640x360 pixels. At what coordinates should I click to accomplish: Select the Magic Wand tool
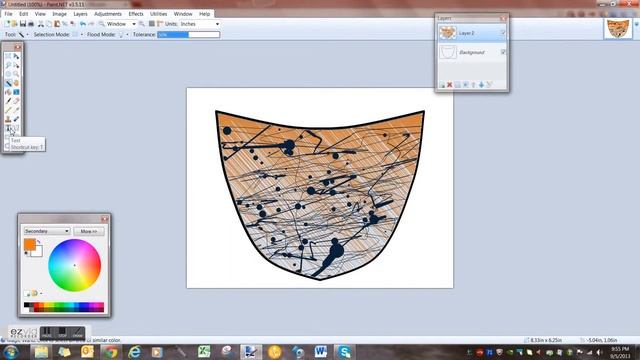(x=8, y=83)
